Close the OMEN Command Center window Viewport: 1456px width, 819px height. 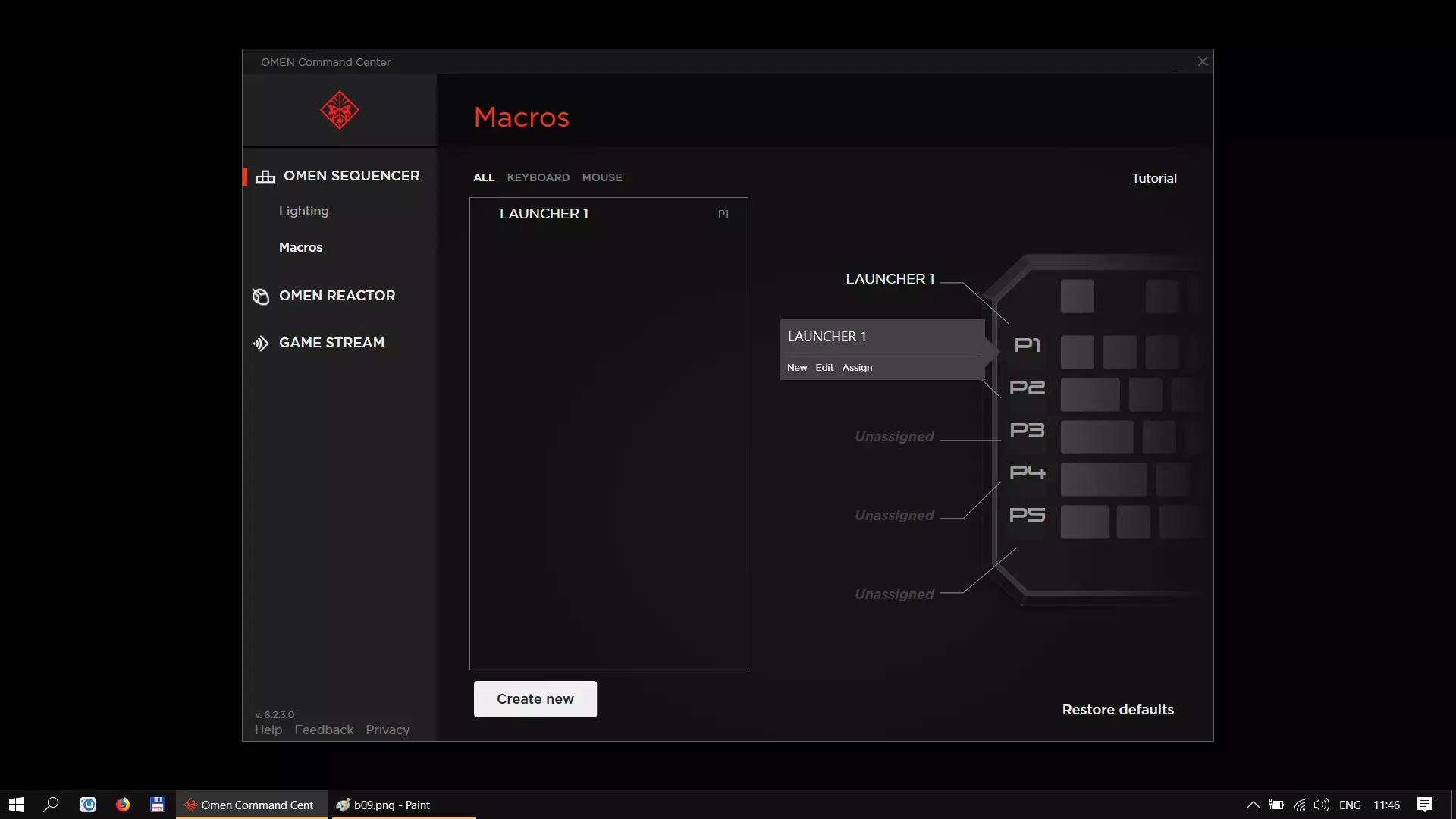pyautogui.click(x=1203, y=61)
